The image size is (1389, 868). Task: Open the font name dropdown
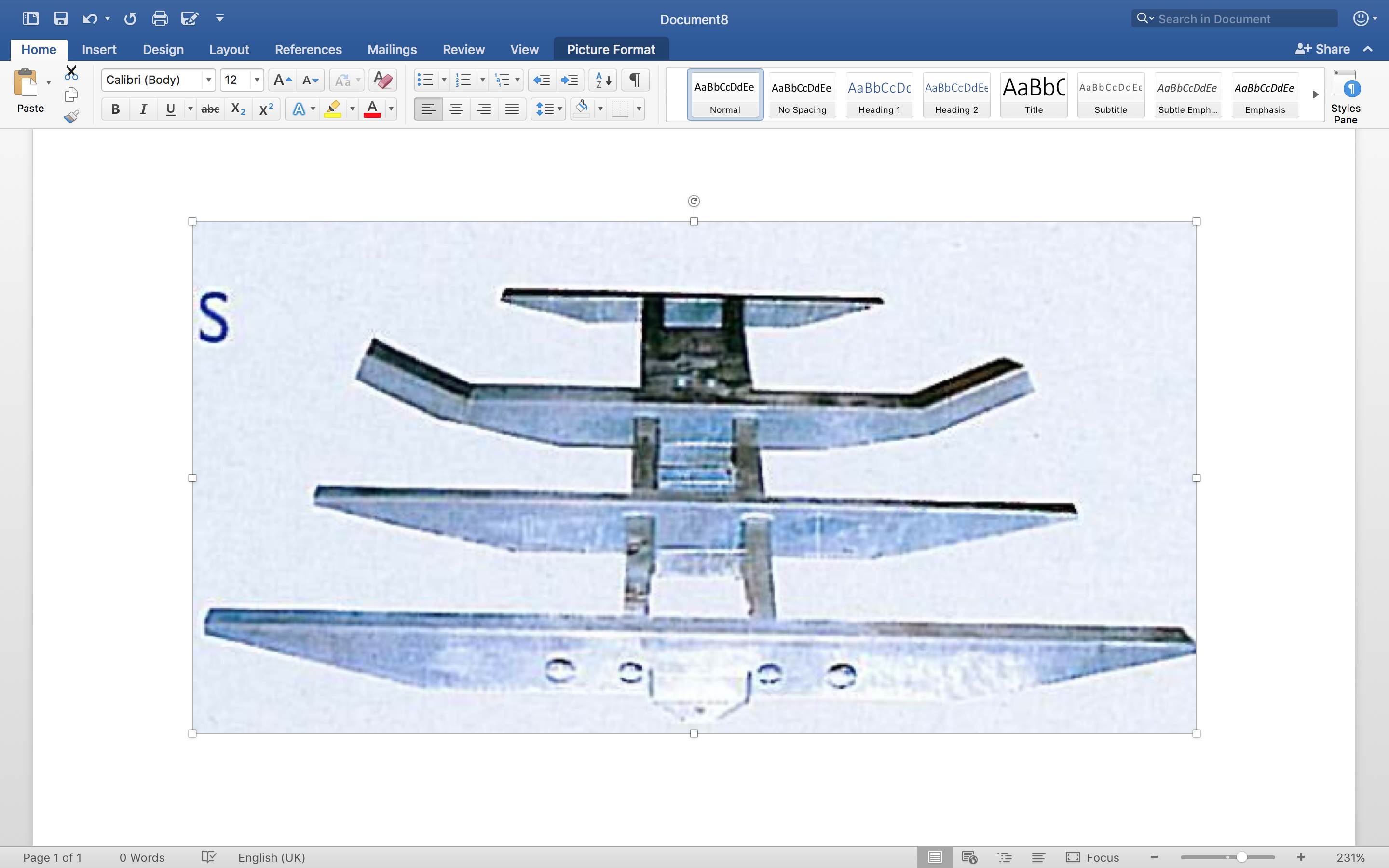208,80
